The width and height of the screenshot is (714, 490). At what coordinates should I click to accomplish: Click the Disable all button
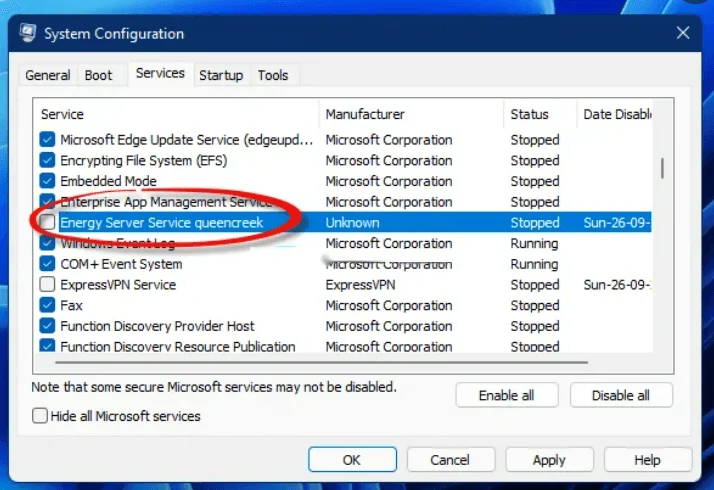tap(621, 395)
